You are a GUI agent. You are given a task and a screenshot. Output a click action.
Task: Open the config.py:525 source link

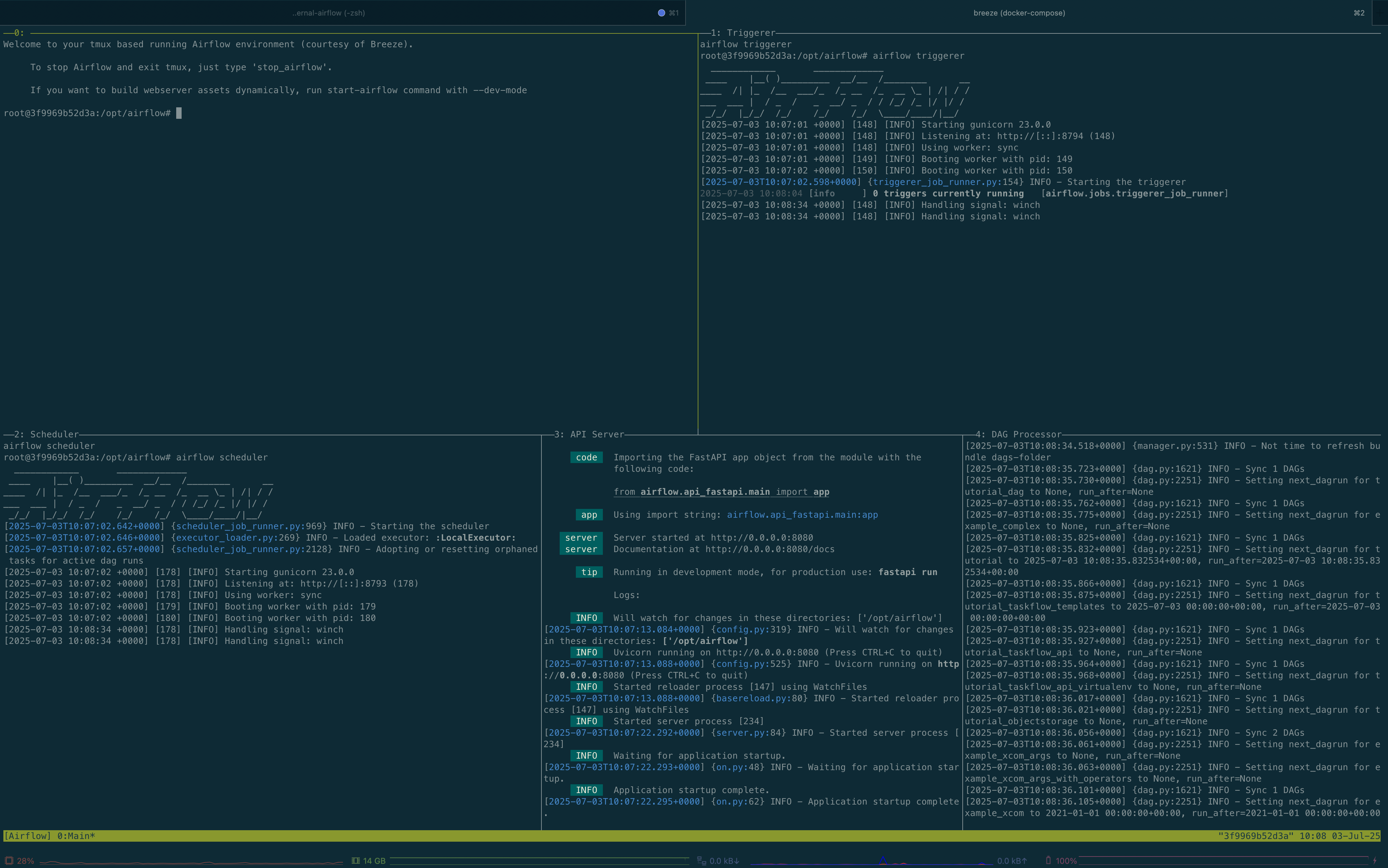tap(751, 663)
